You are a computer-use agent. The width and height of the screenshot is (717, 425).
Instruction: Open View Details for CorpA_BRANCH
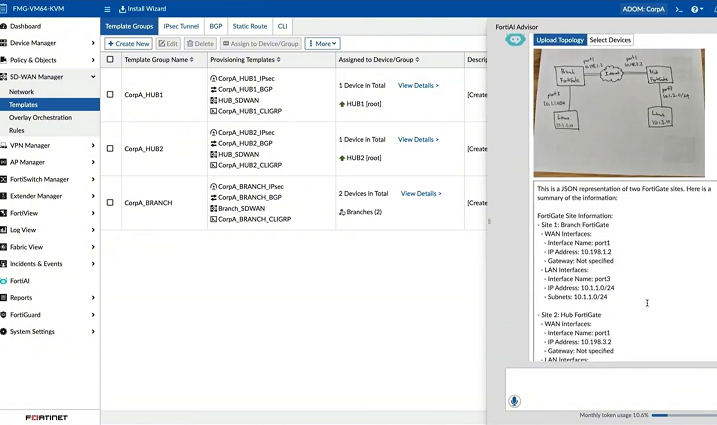tap(421, 194)
